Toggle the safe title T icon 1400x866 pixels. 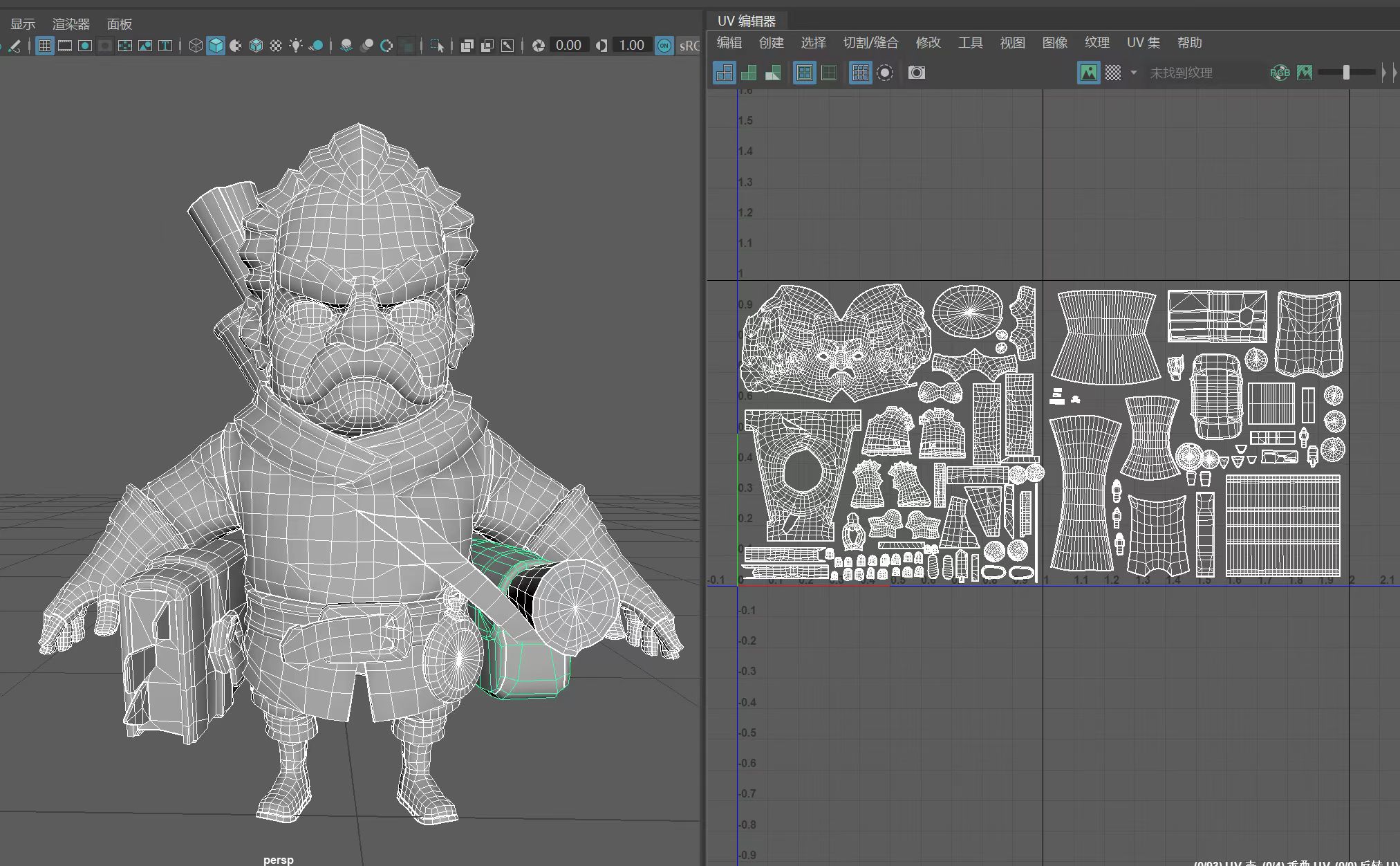165,46
